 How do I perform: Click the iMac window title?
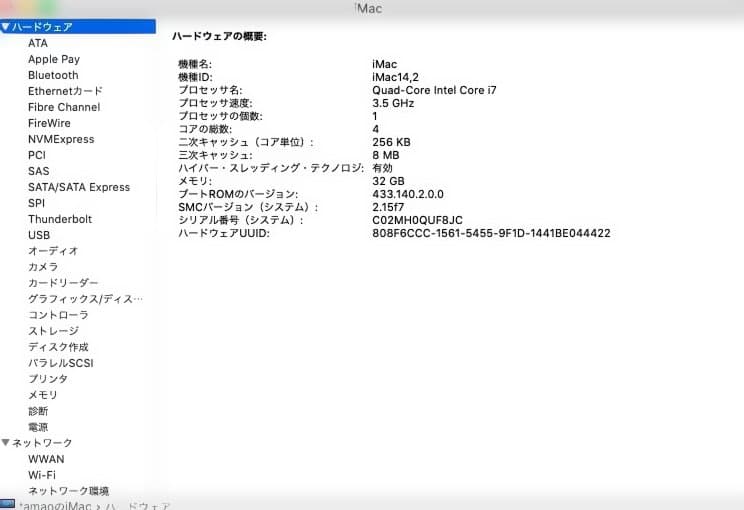pos(368,8)
